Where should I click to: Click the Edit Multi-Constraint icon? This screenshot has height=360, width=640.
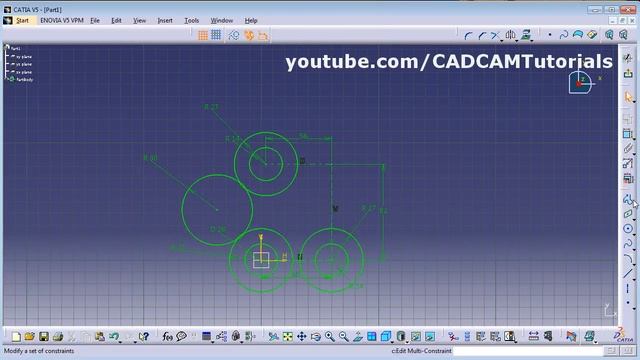628,178
